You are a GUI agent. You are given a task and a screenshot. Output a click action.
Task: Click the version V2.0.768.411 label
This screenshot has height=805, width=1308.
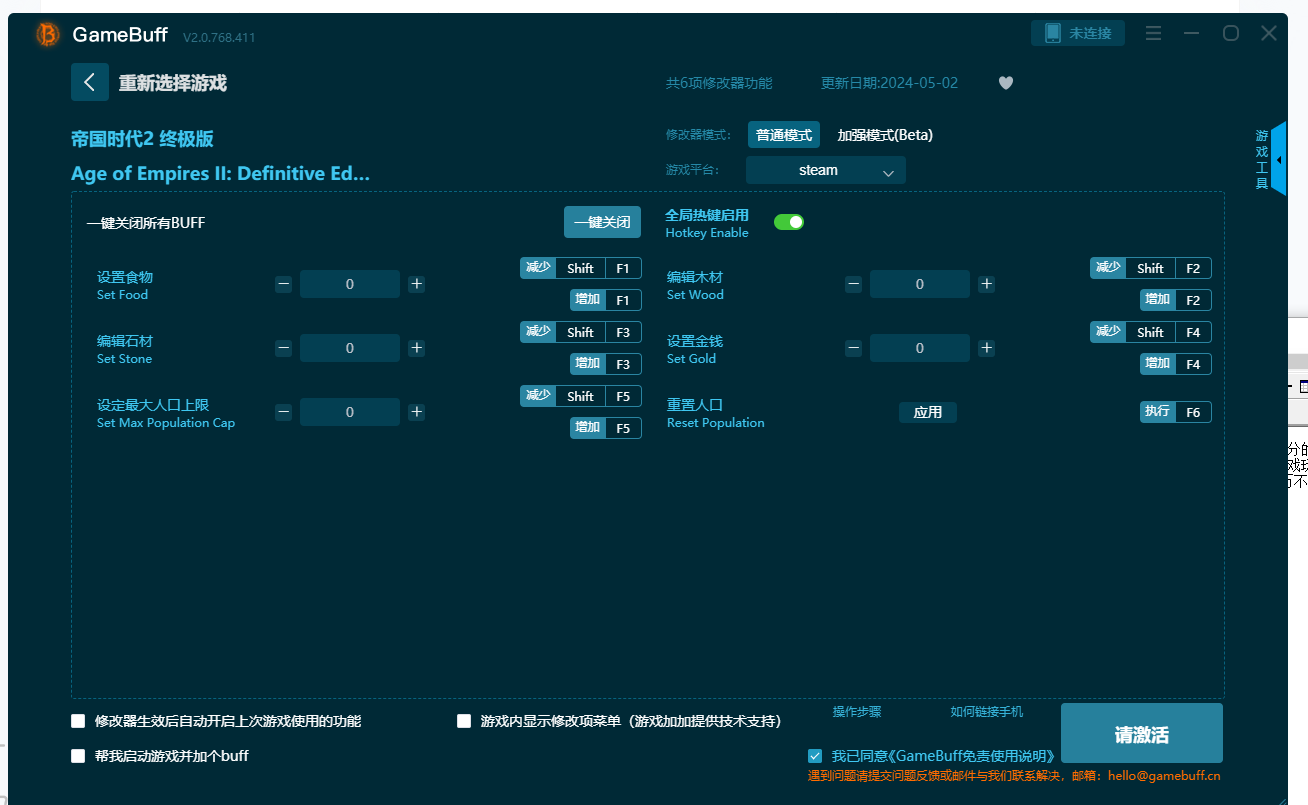point(219,37)
